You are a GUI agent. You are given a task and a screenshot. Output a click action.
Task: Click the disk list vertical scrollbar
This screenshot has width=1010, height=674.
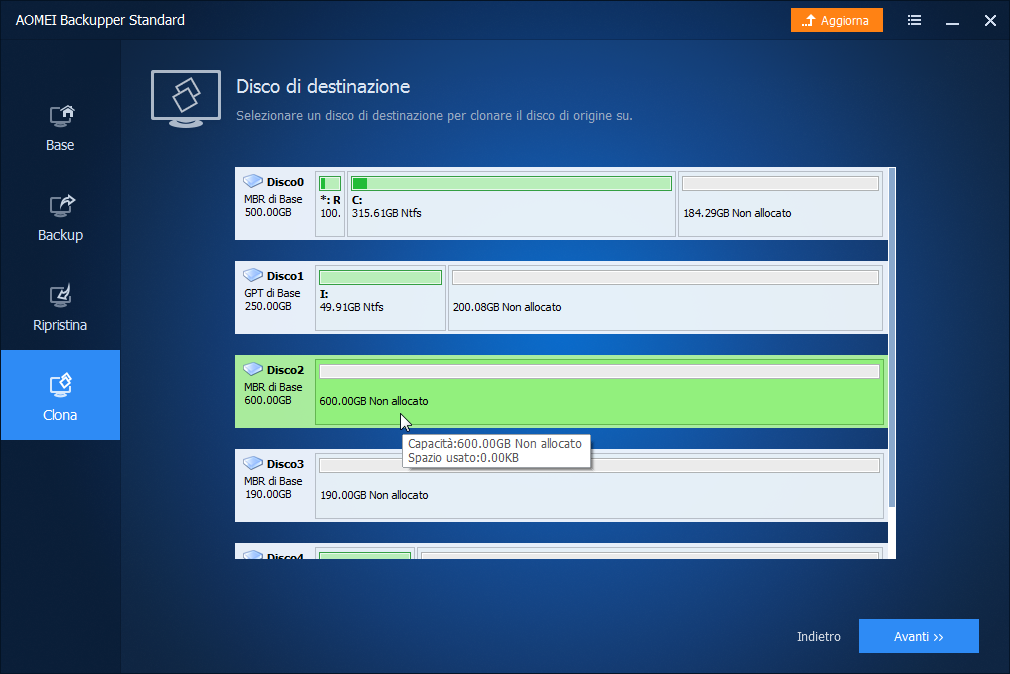892,337
